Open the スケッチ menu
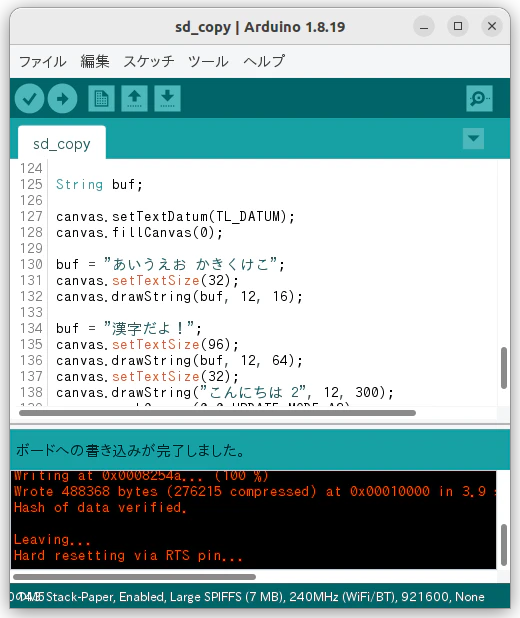Image resolution: width=520 pixels, height=618 pixels. 149,61
